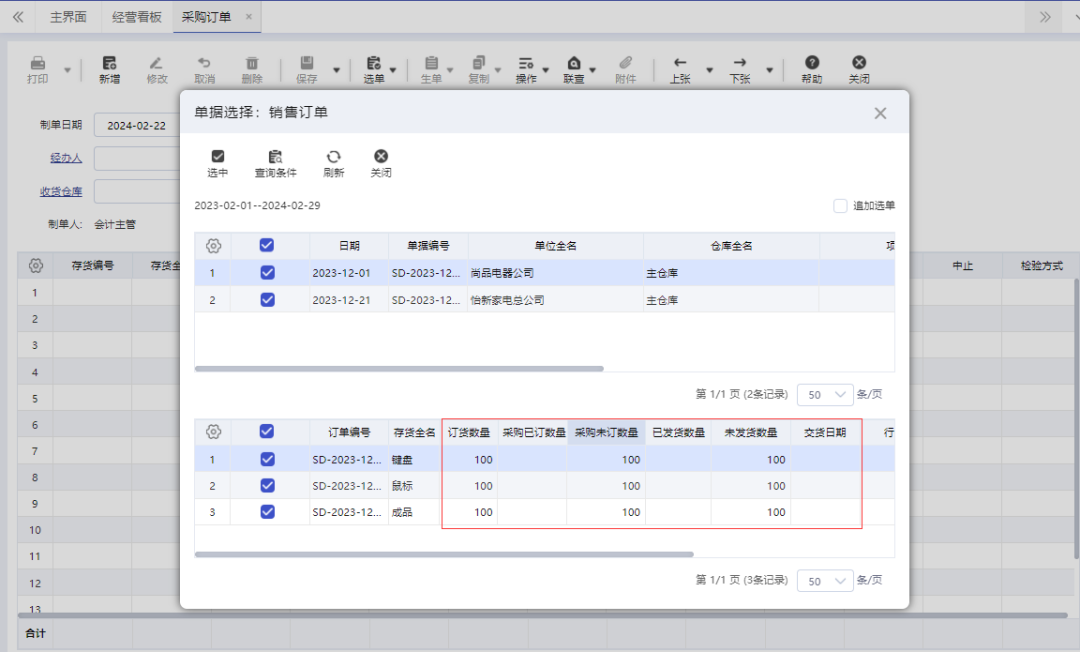Click 查询条件 icon in the dialog
The height and width of the screenshot is (652, 1080).
(x=276, y=162)
